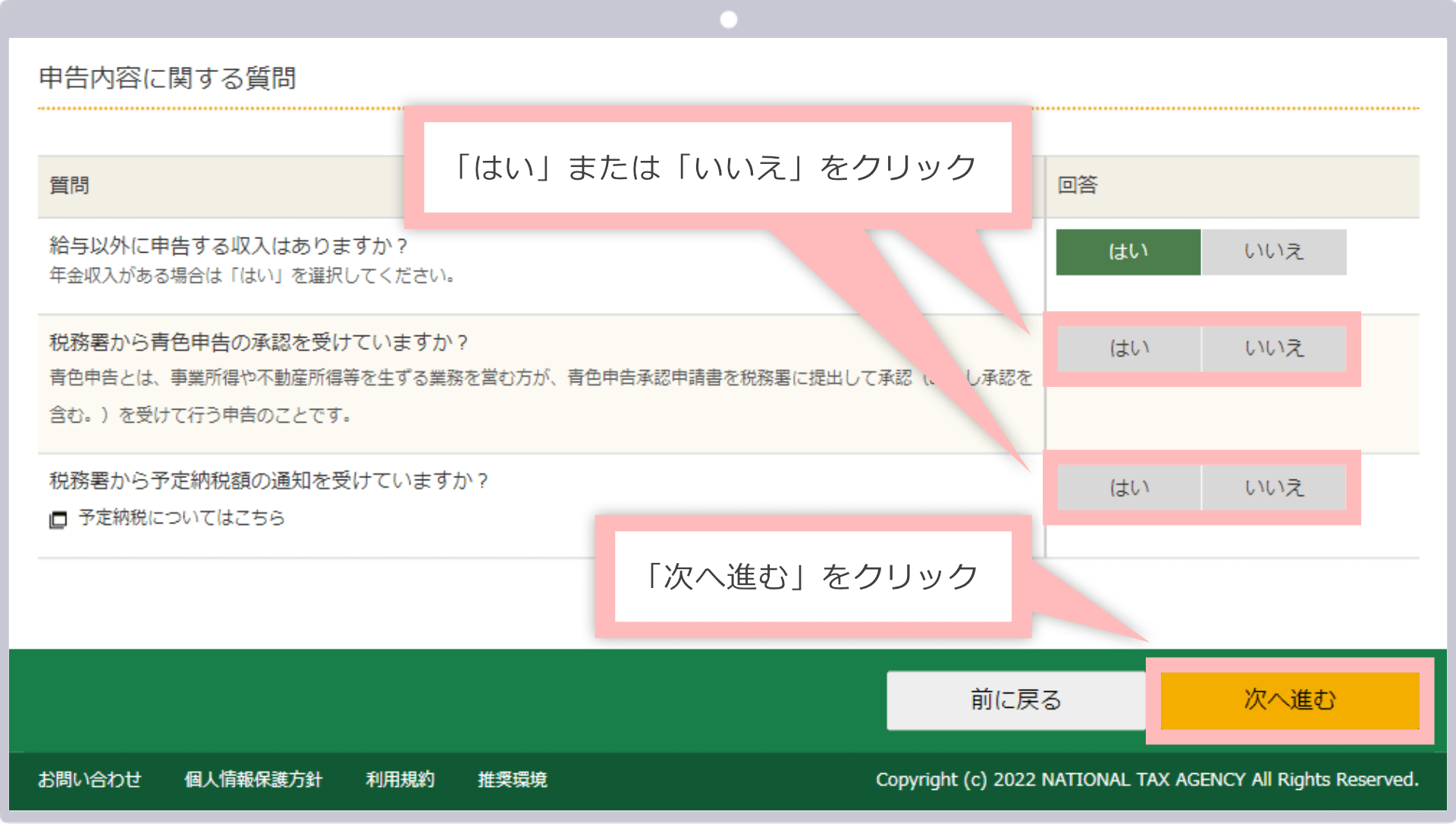Image resolution: width=1456 pixels, height=824 pixels.
Task: Click the 次へ進む button
Action: (1289, 700)
